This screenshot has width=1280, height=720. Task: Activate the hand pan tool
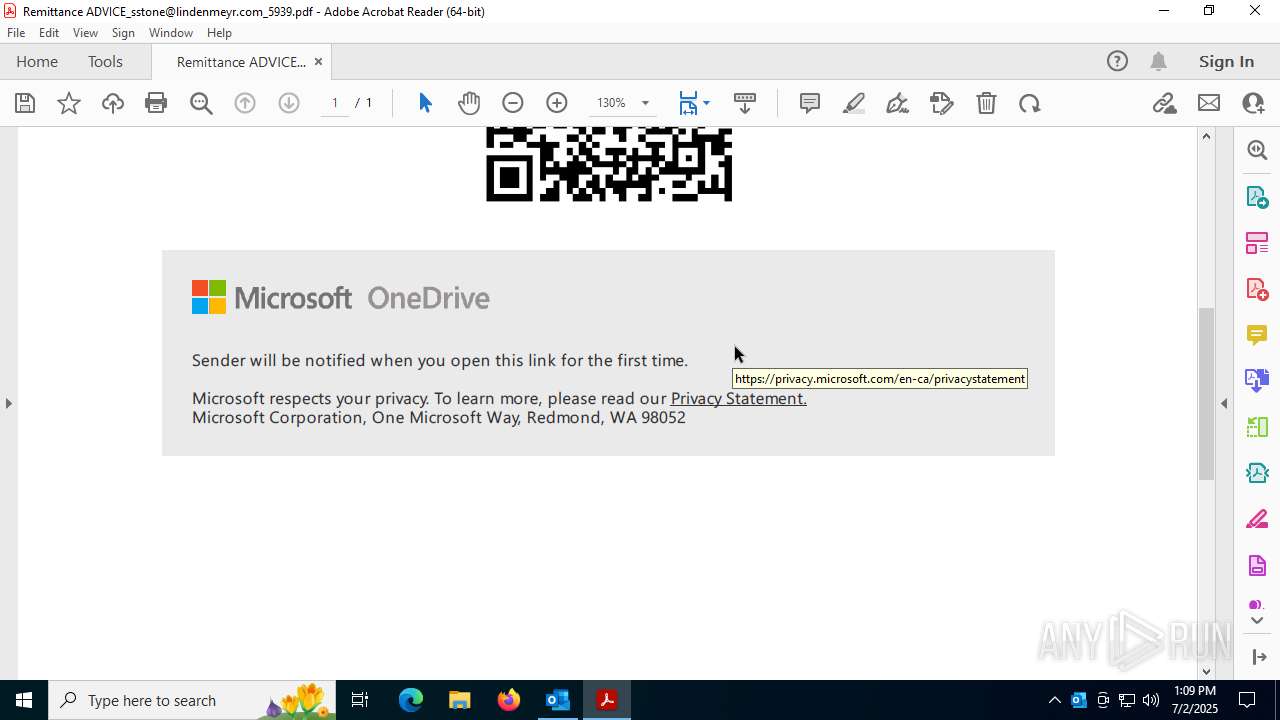(469, 103)
